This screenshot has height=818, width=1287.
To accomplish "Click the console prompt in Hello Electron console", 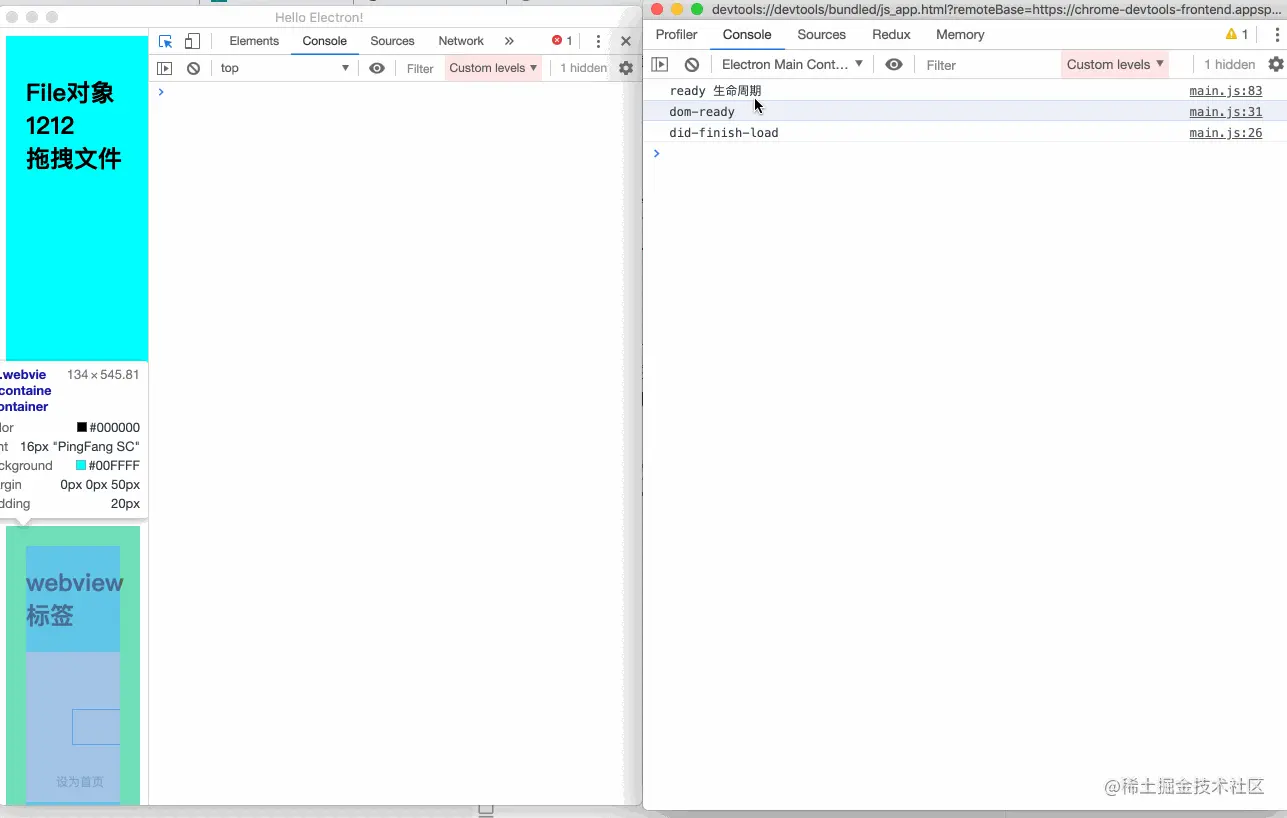I will click(x=390, y=92).
